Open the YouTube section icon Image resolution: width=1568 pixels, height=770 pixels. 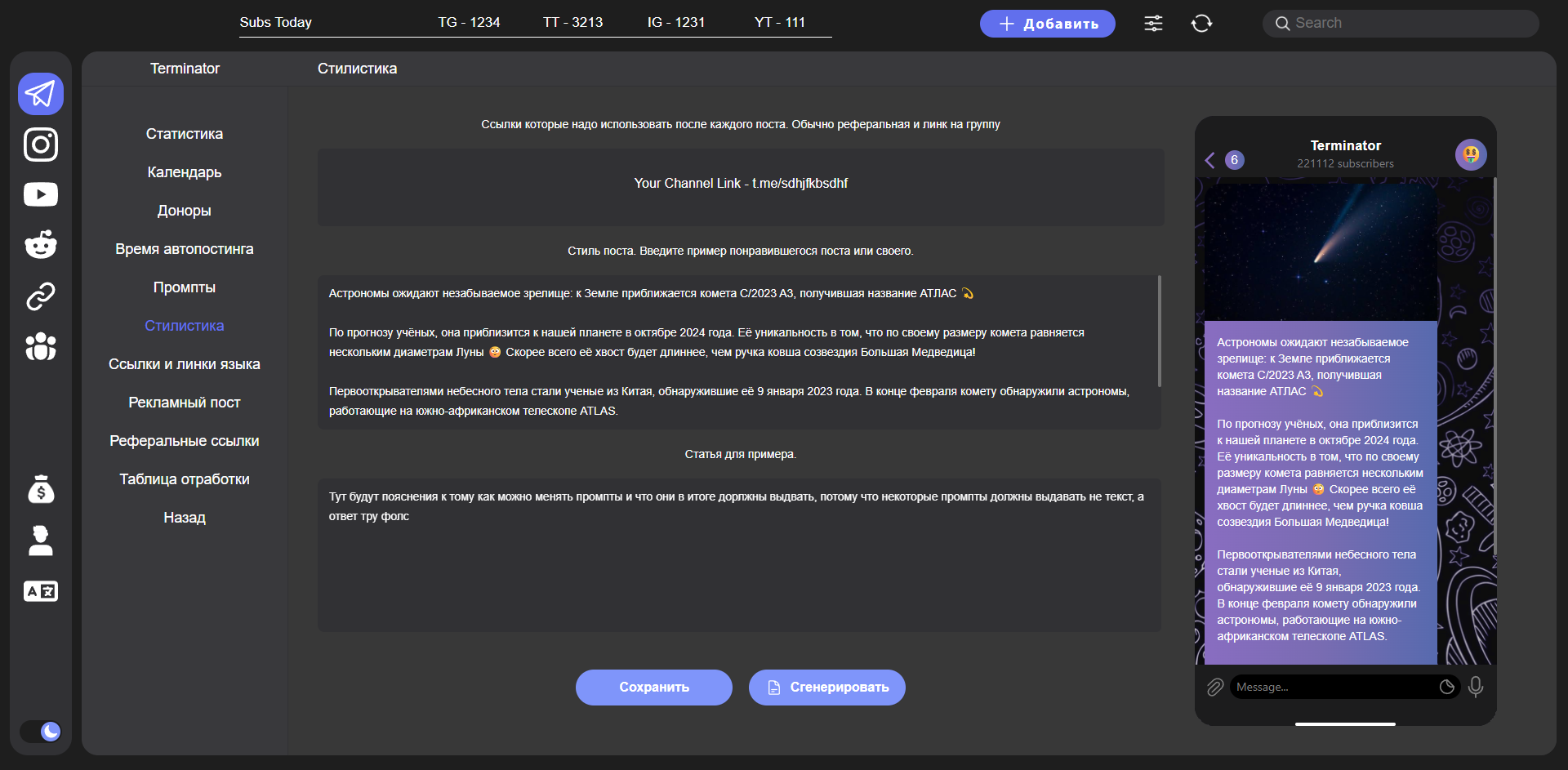41,194
